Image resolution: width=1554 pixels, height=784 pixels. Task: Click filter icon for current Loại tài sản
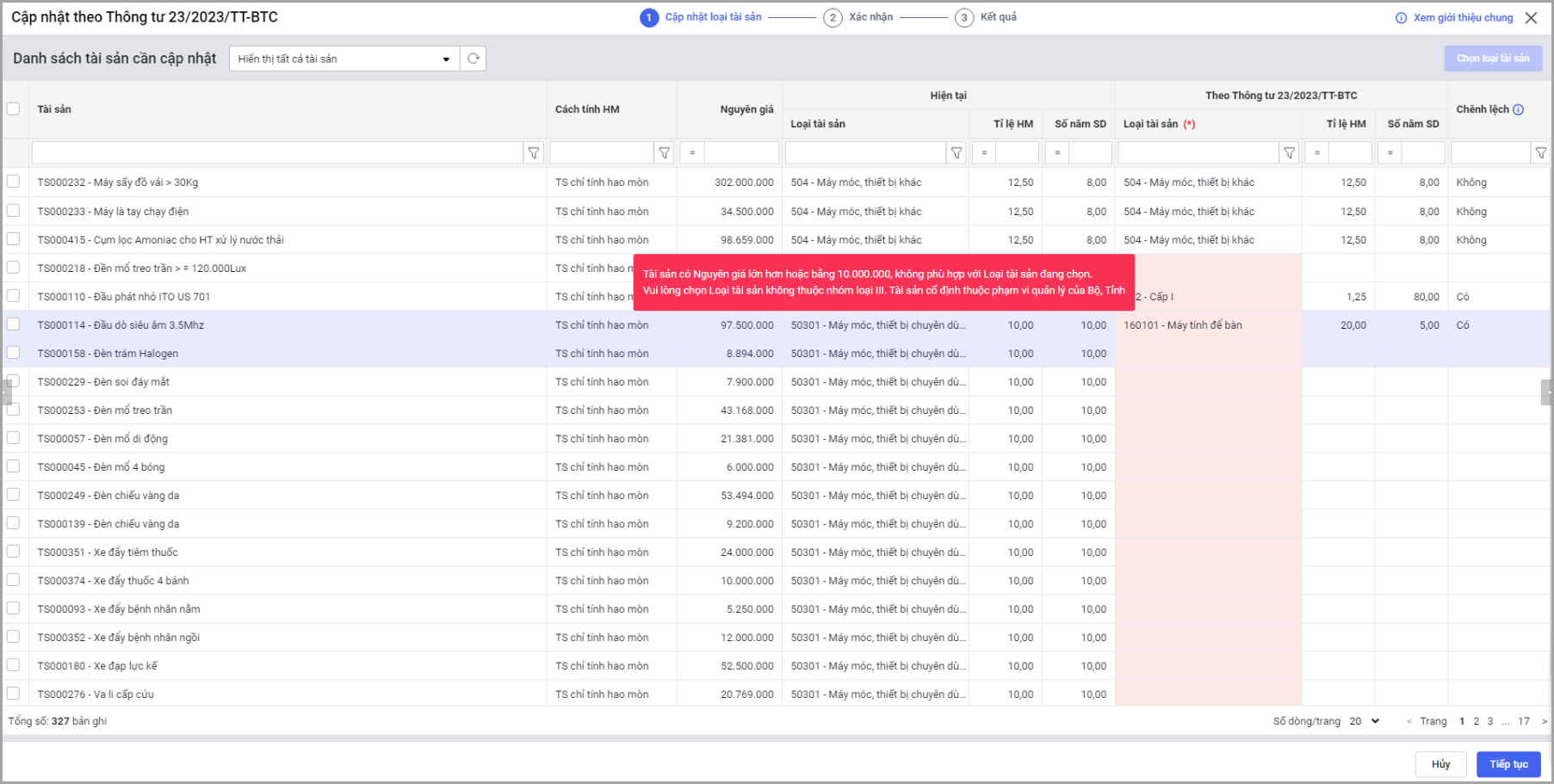(x=956, y=153)
